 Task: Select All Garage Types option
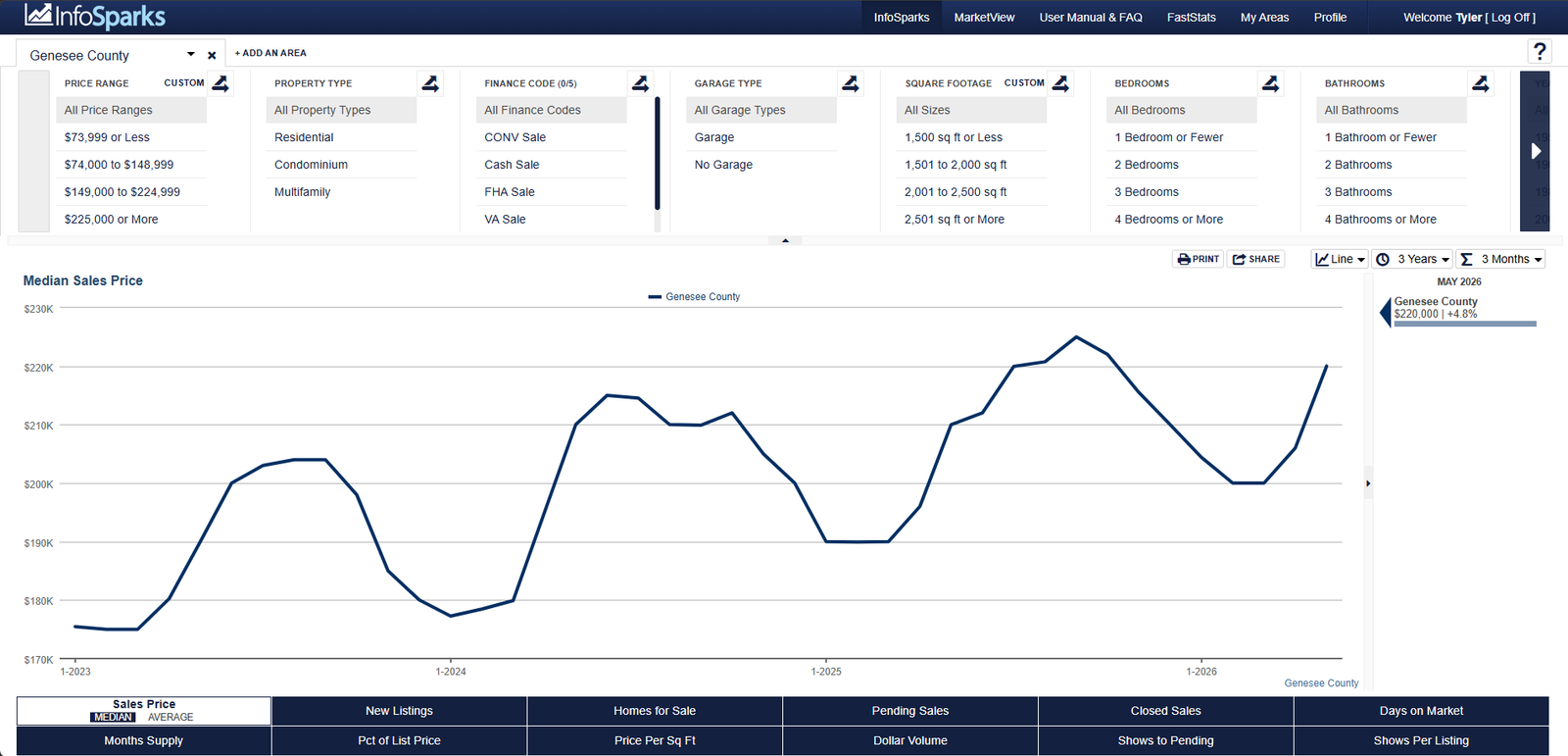tap(761, 110)
